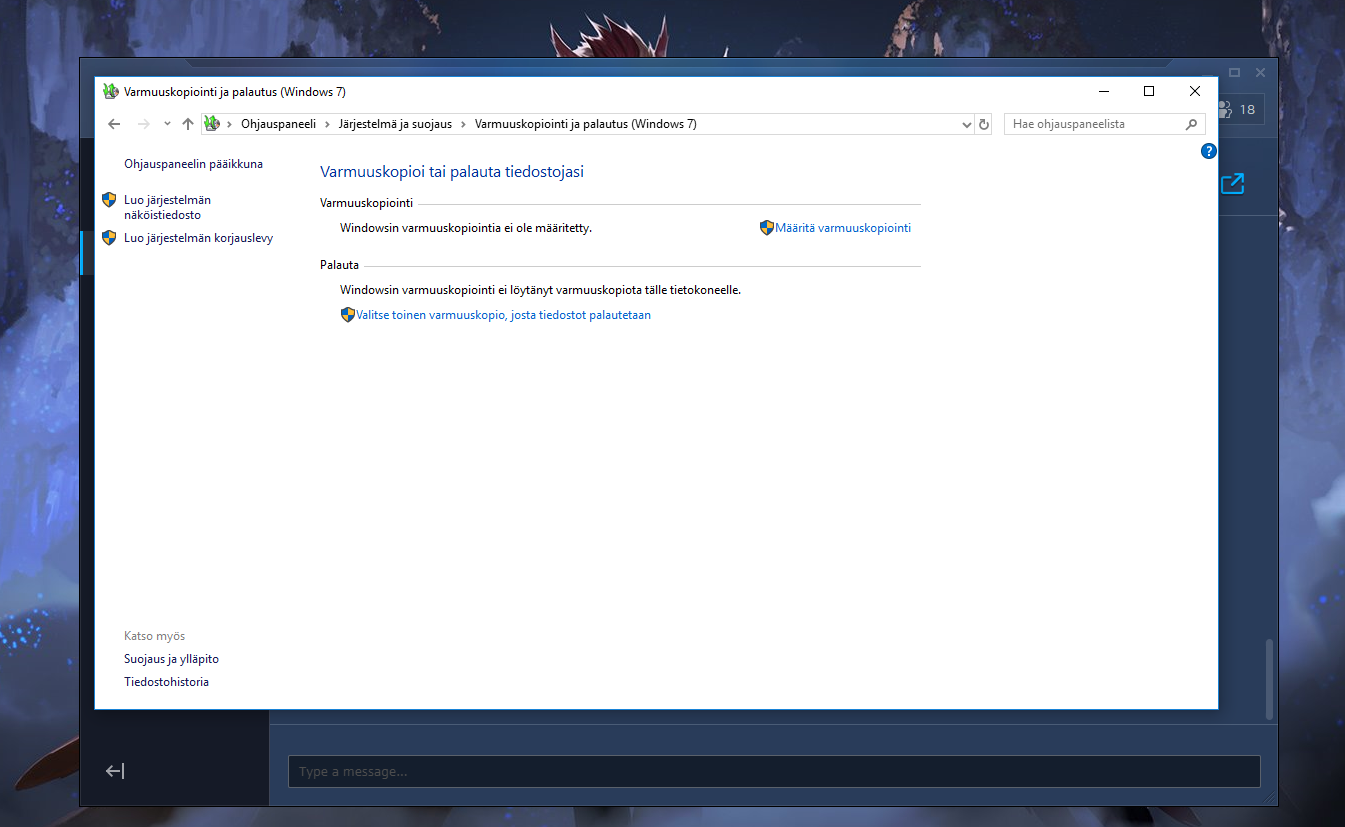Refresh the control panel page
Screen dimensions: 1345x827
click(x=984, y=124)
